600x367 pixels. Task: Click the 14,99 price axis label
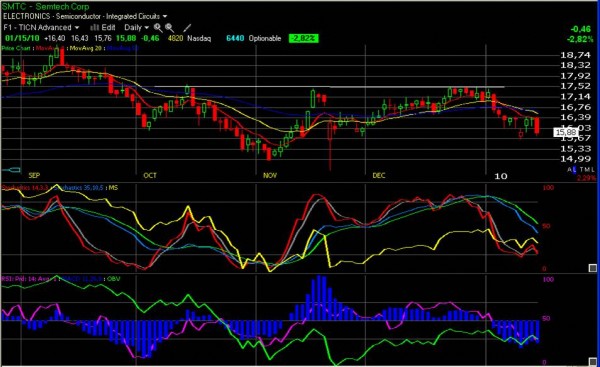(576, 159)
